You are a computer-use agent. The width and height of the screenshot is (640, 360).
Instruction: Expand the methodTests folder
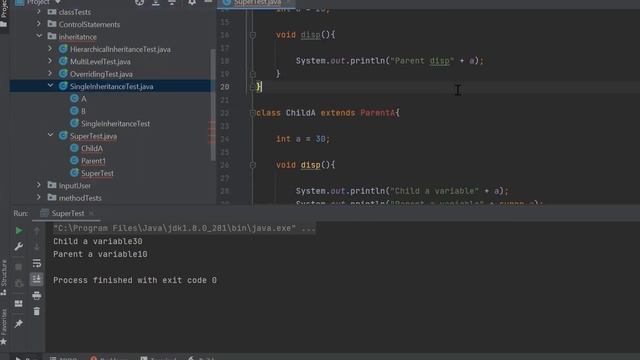[x=39, y=198]
